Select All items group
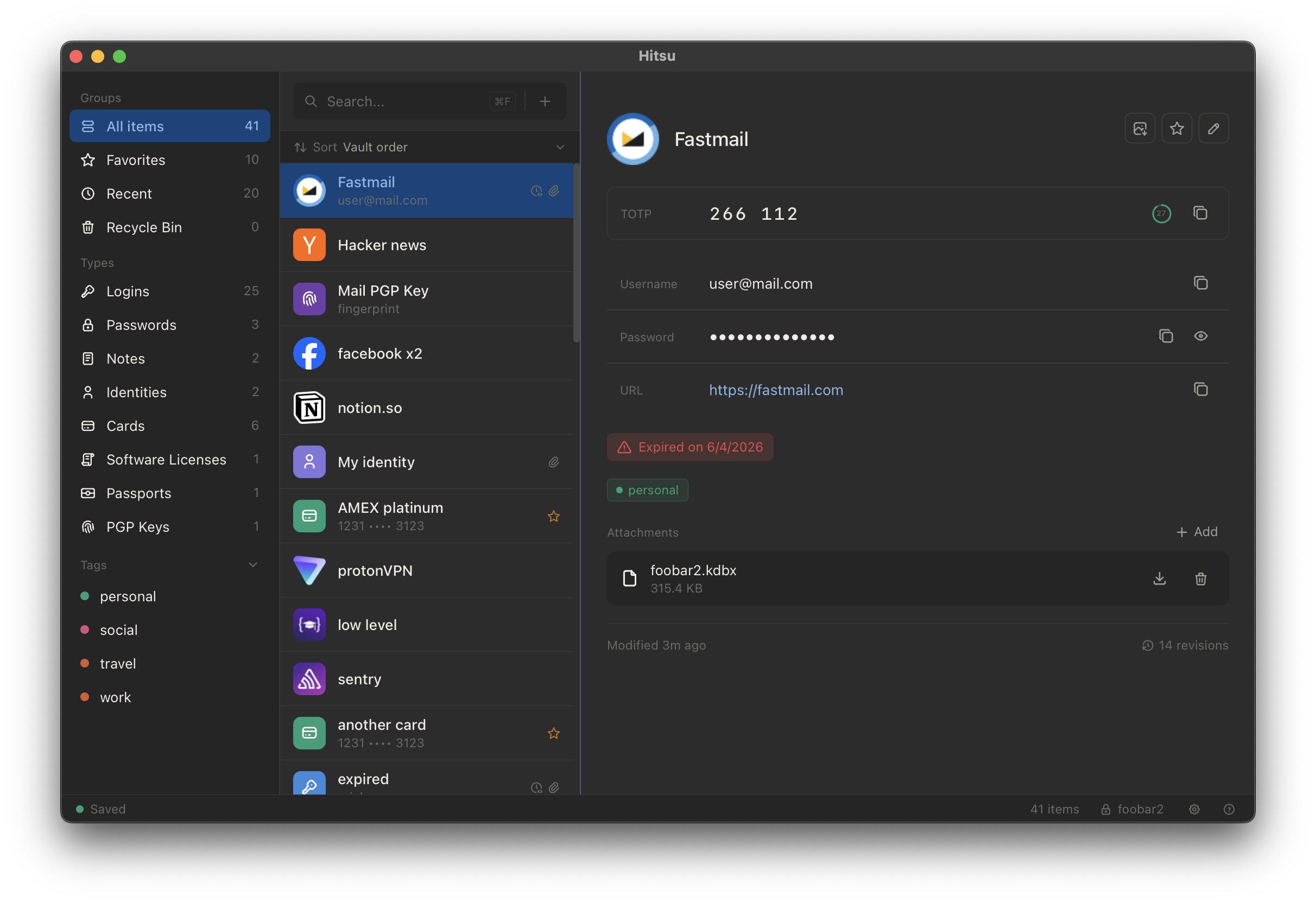1316x903 pixels. (170, 126)
